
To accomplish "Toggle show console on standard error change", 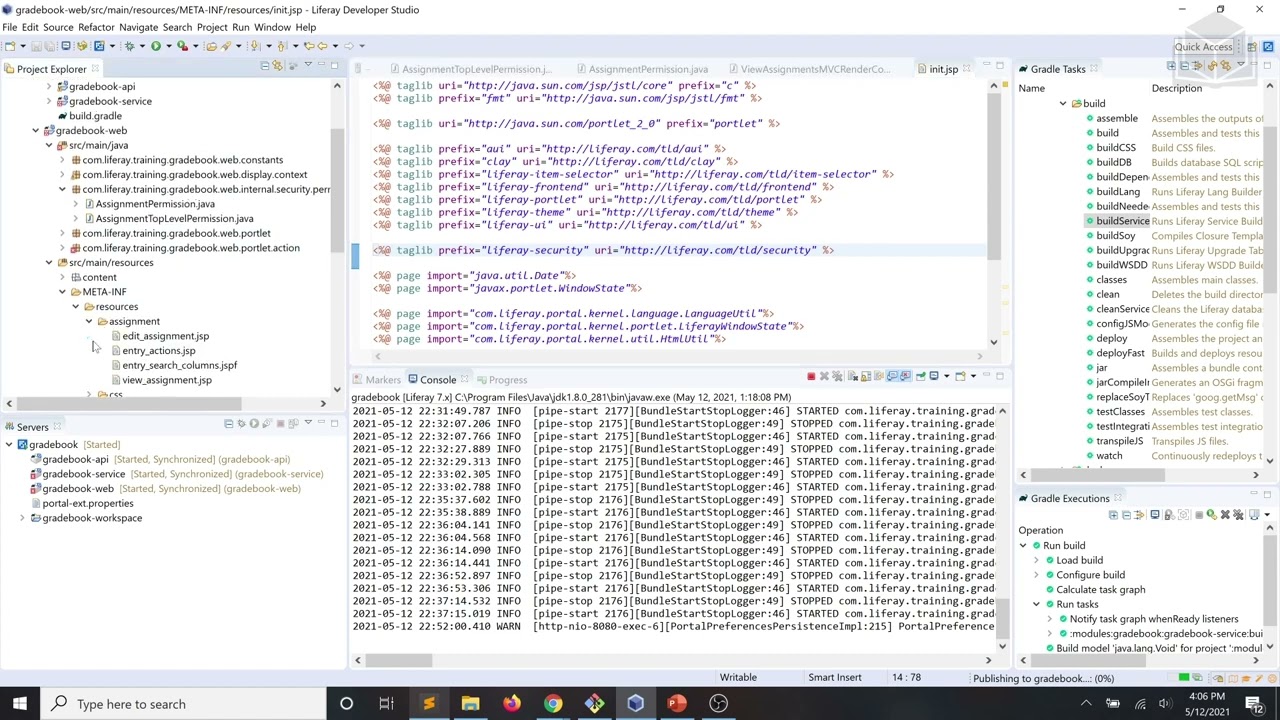I will [905, 377].
